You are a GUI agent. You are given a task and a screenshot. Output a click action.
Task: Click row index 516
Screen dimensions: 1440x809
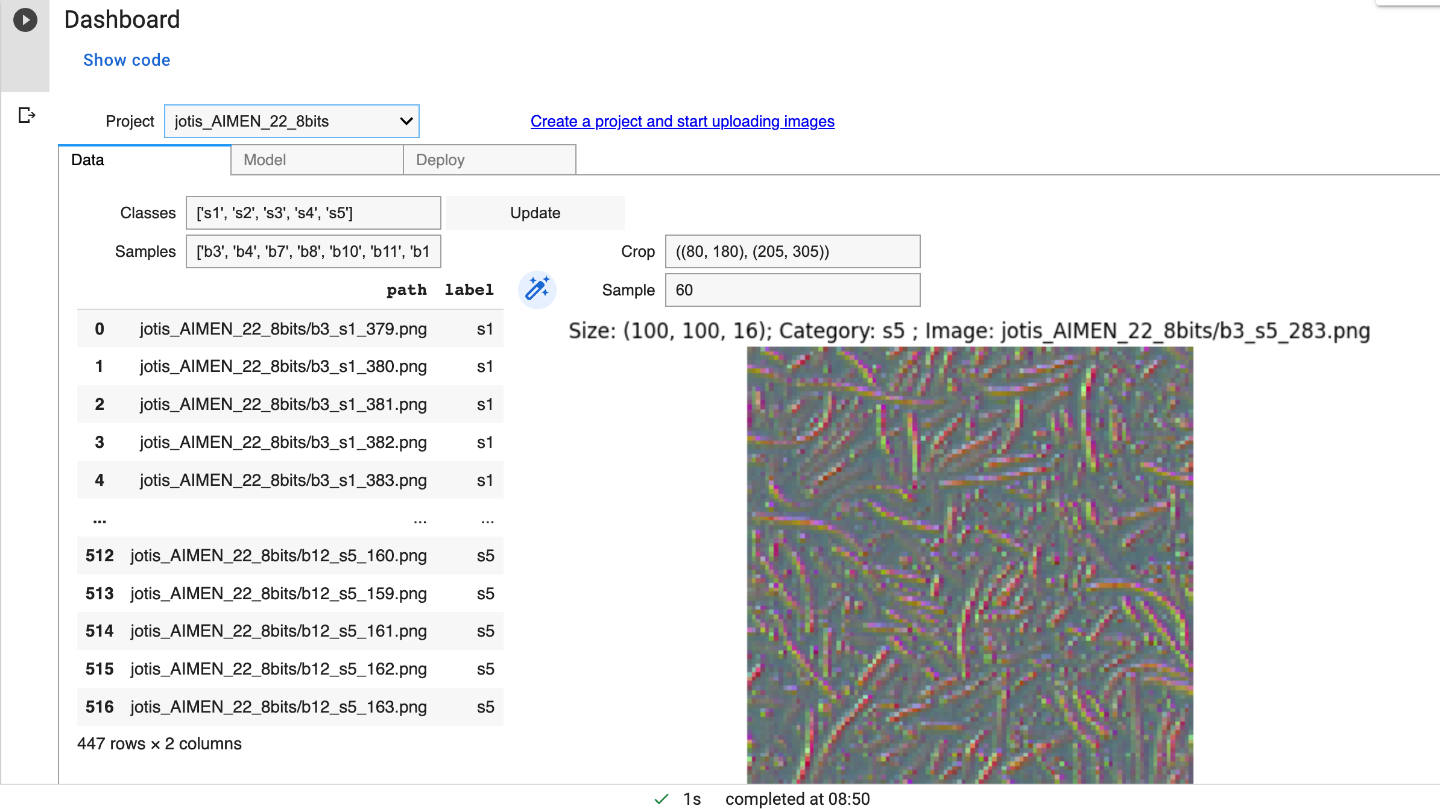point(100,708)
